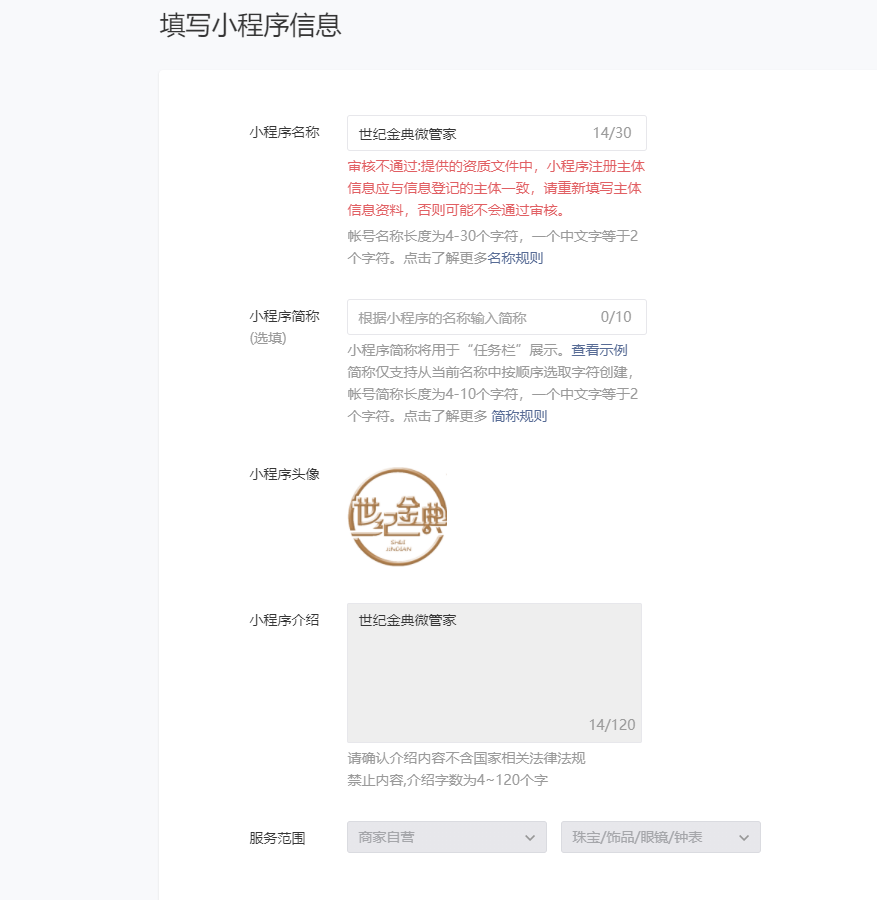Click the 小程序名称 input field

click(496, 133)
